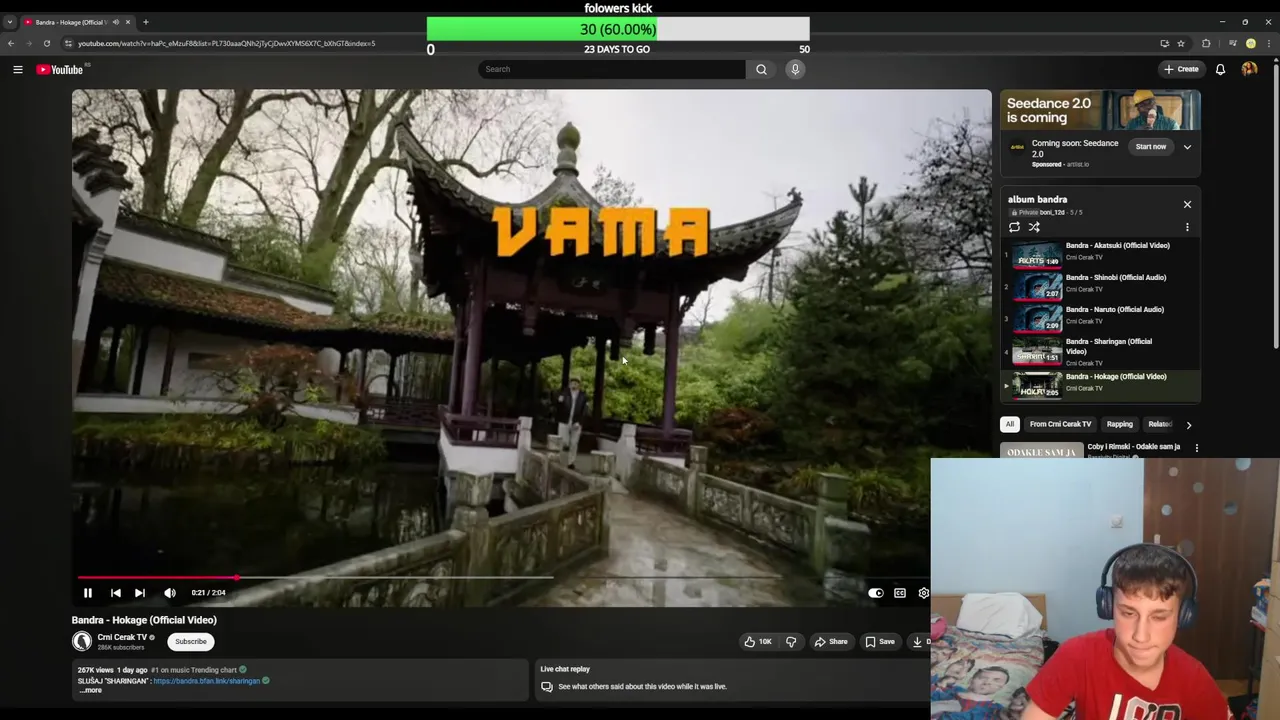Open the Create menu
This screenshot has height=720, width=1280.
1181,69
